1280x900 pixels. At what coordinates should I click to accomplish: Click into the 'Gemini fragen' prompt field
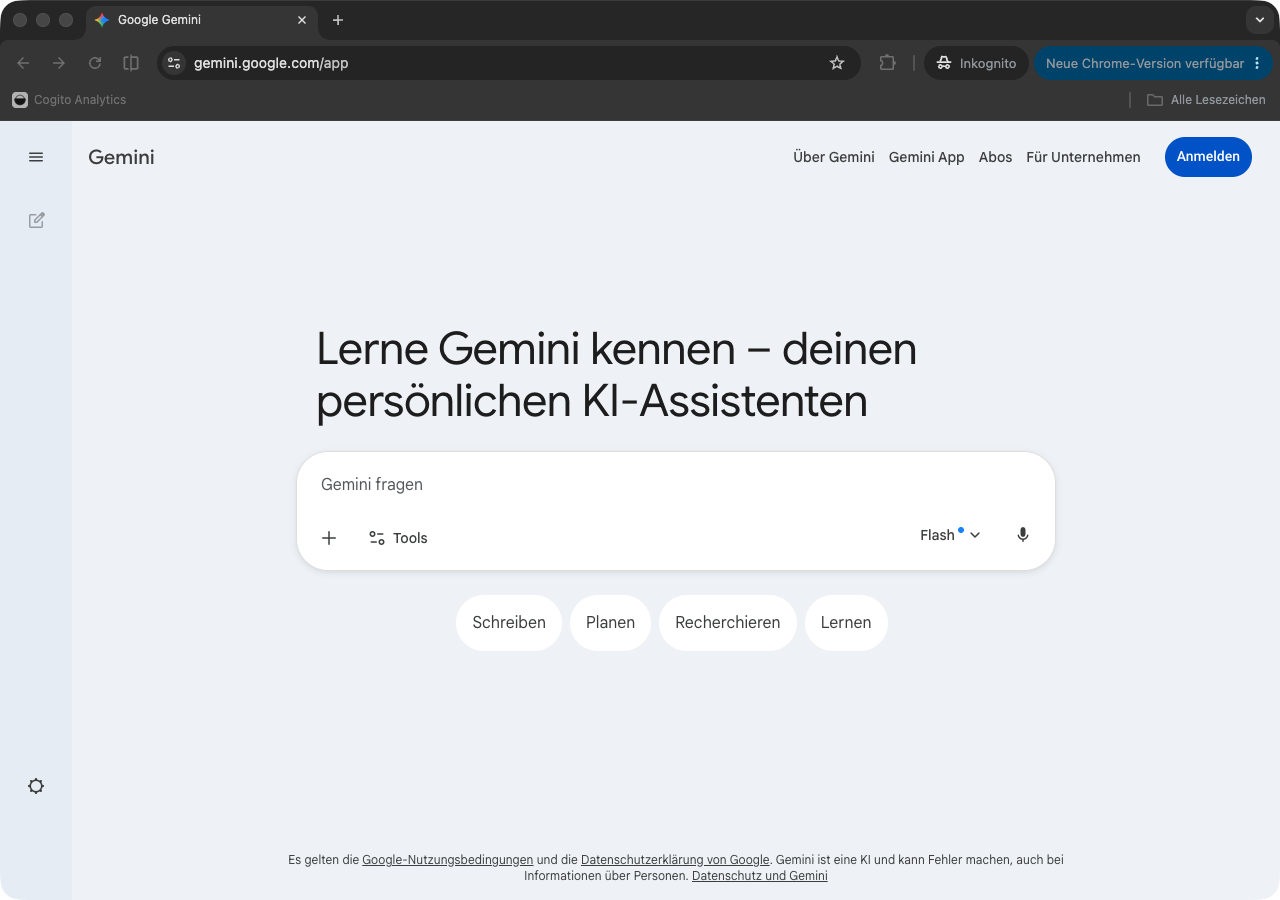coord(675,485)
